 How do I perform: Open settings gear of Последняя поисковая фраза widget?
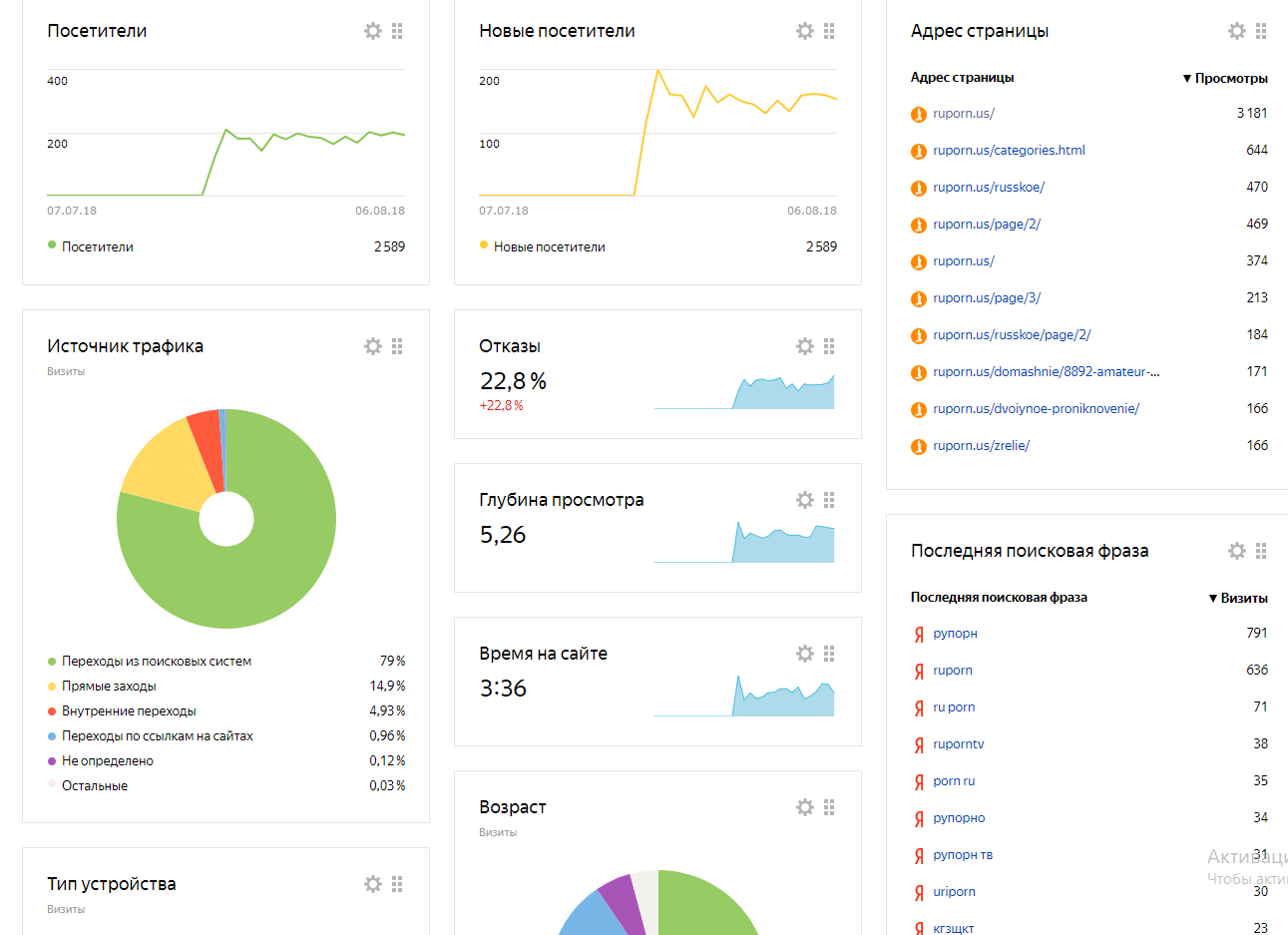[1237, 551]
